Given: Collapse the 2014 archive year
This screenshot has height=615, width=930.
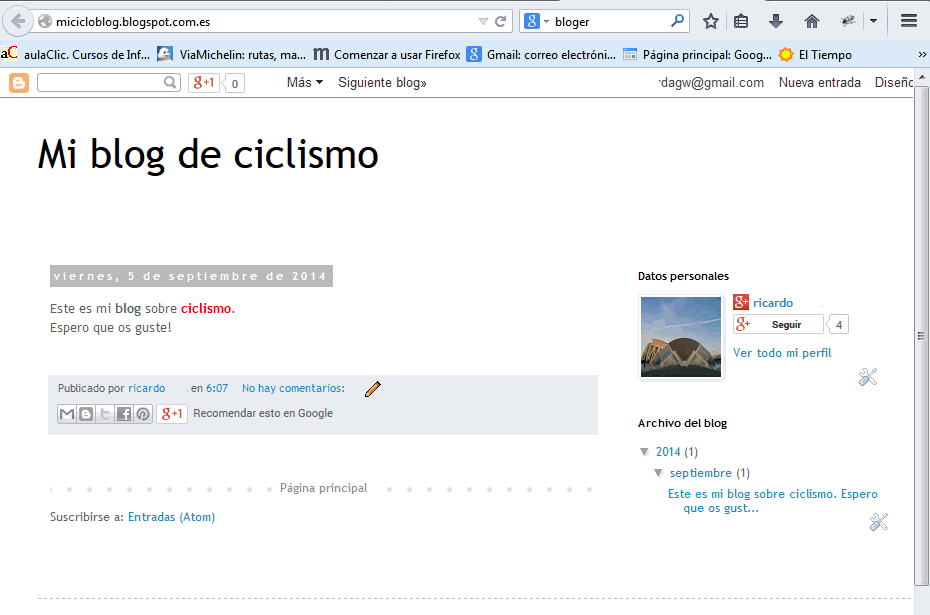Looking at the screenshot, I should [x=645, y=452].
